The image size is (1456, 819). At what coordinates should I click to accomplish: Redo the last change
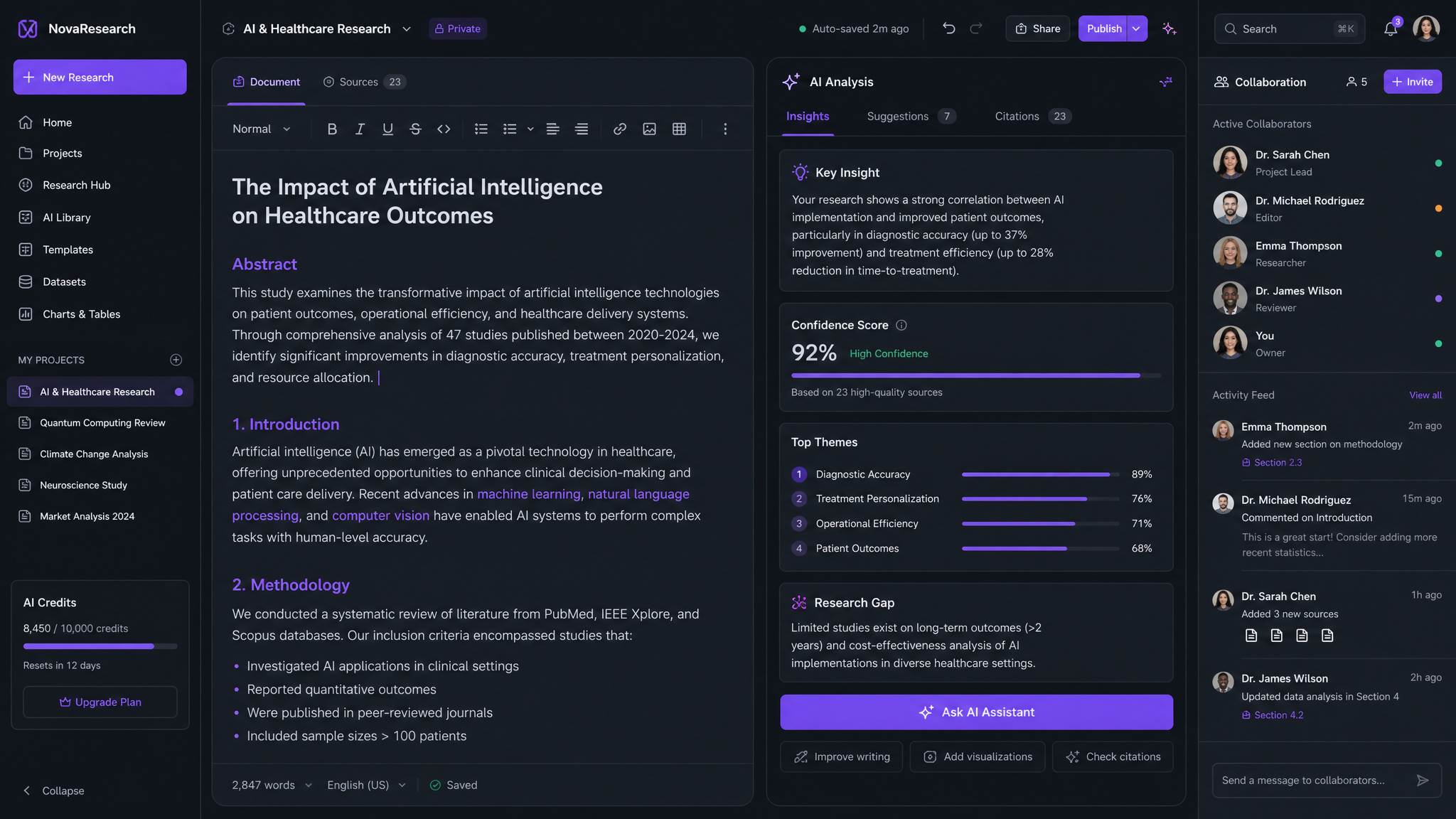[x=976, y=28]
